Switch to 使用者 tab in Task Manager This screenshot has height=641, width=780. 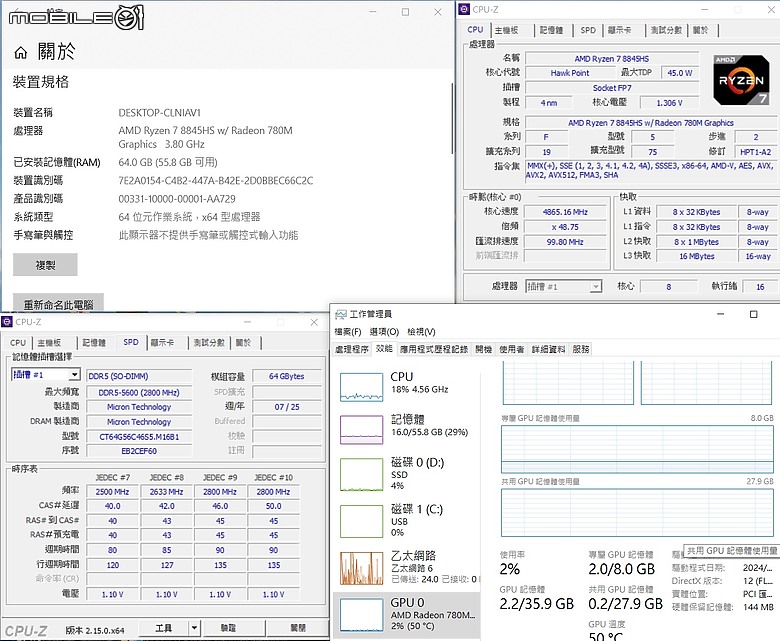[x=512, y=349]
